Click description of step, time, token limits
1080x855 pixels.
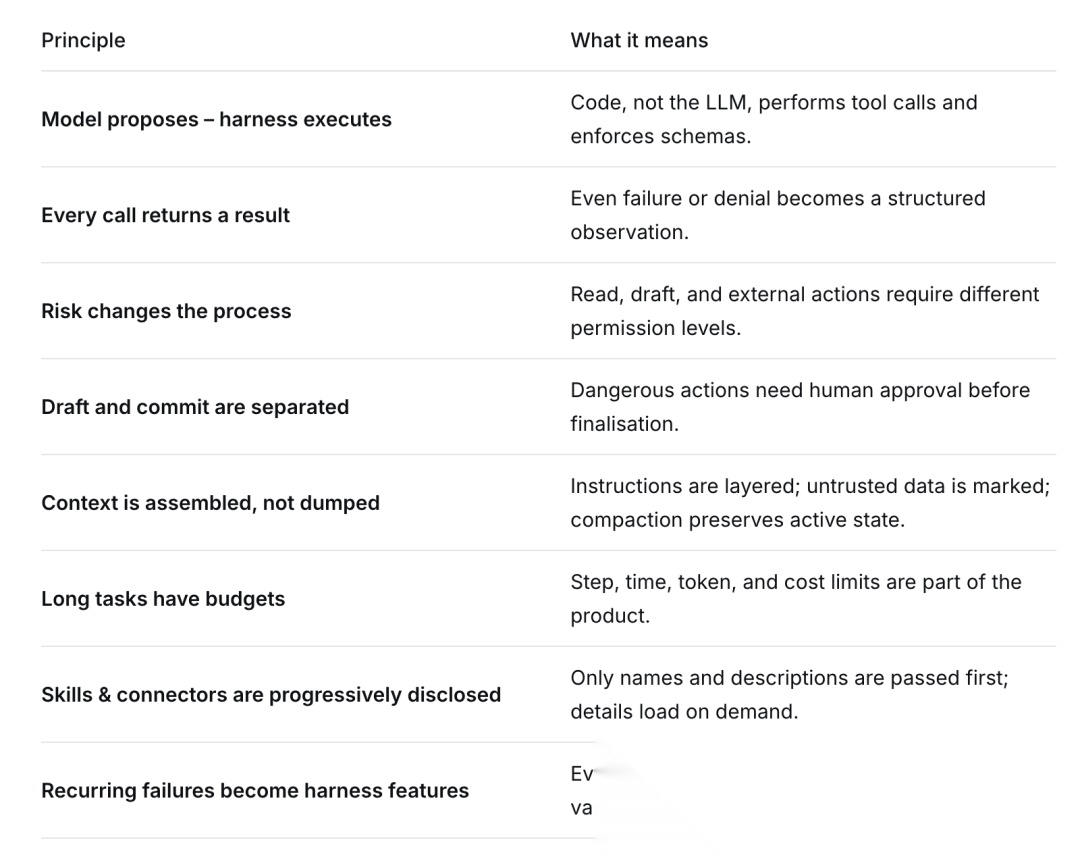[x=796, y=598]
